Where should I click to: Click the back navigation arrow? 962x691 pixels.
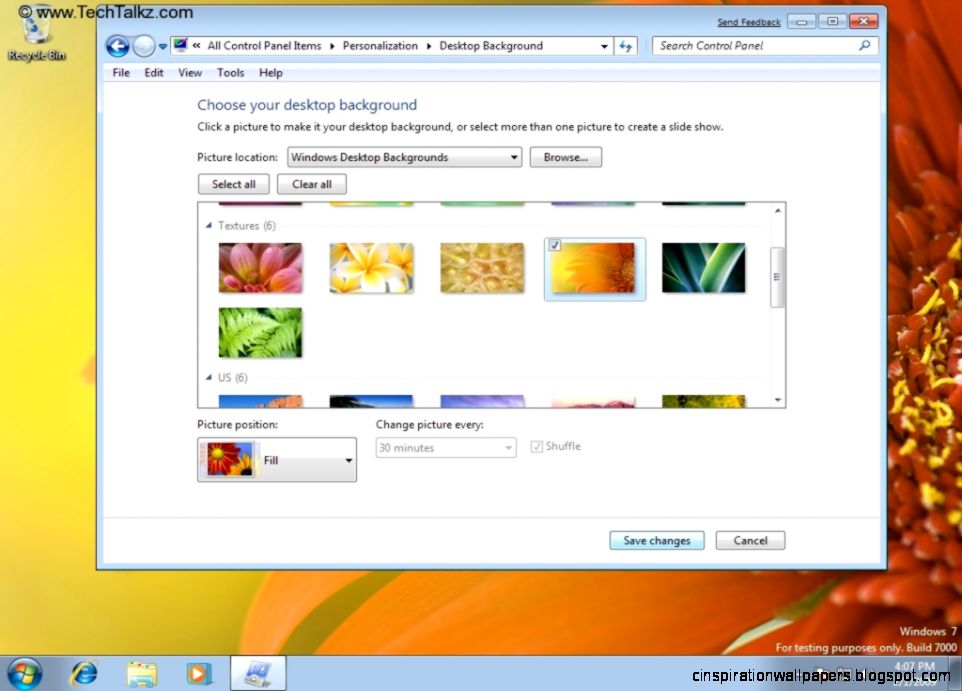[117, 46]
